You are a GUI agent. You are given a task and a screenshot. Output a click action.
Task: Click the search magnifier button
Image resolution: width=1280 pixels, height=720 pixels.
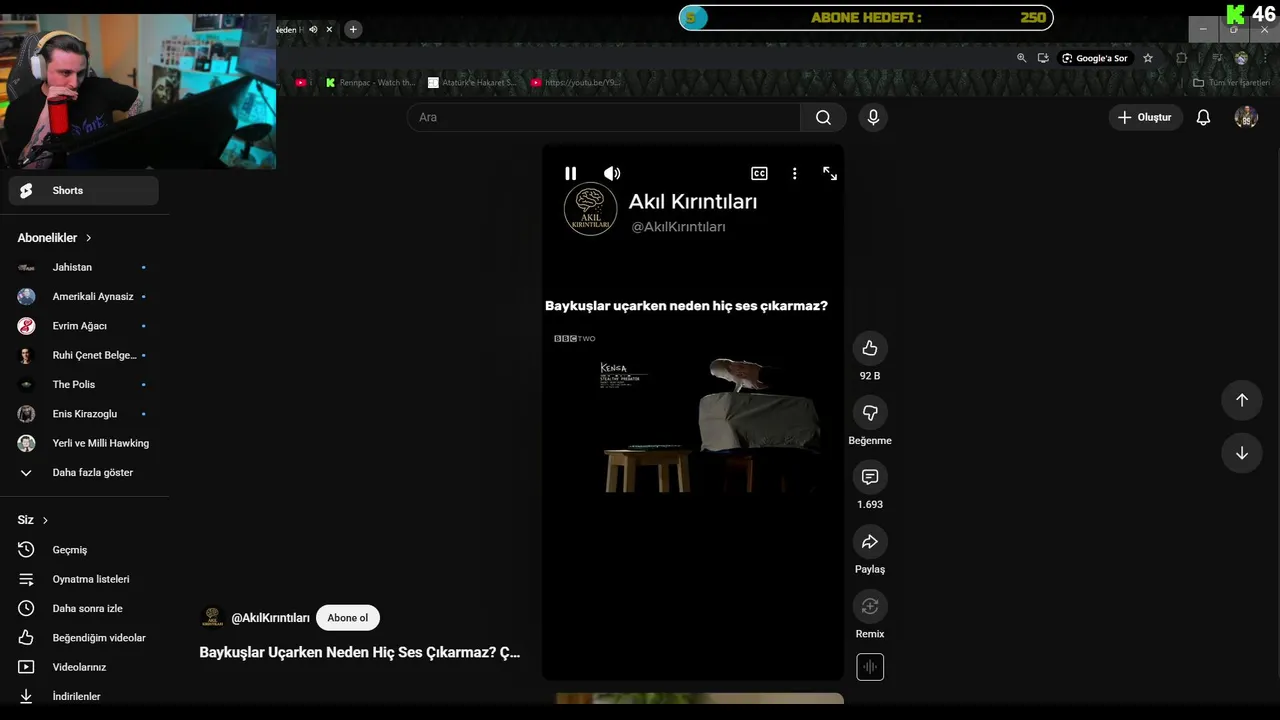pos(823,117)
